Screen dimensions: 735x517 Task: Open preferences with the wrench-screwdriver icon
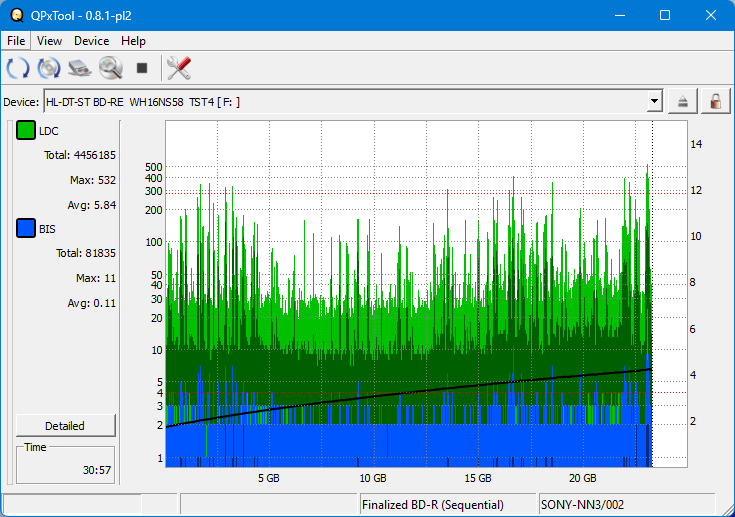(x=179, y=68)
